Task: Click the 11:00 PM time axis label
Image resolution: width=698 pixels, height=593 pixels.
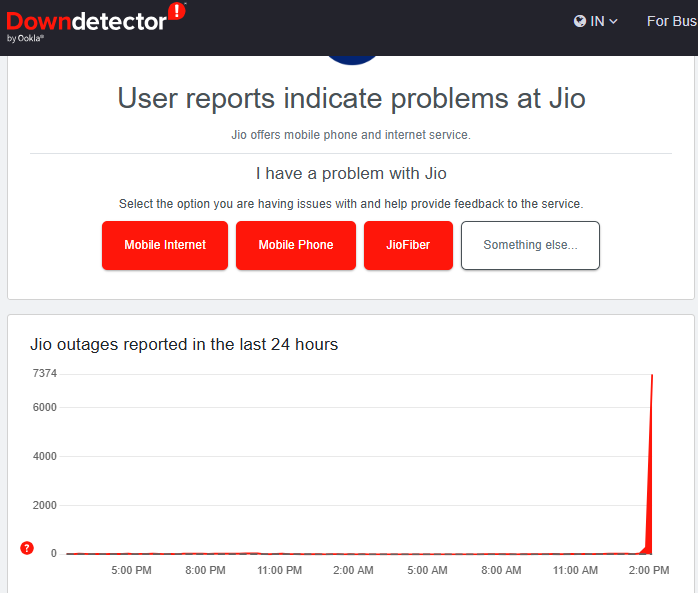Action: [x=279, y=570]
